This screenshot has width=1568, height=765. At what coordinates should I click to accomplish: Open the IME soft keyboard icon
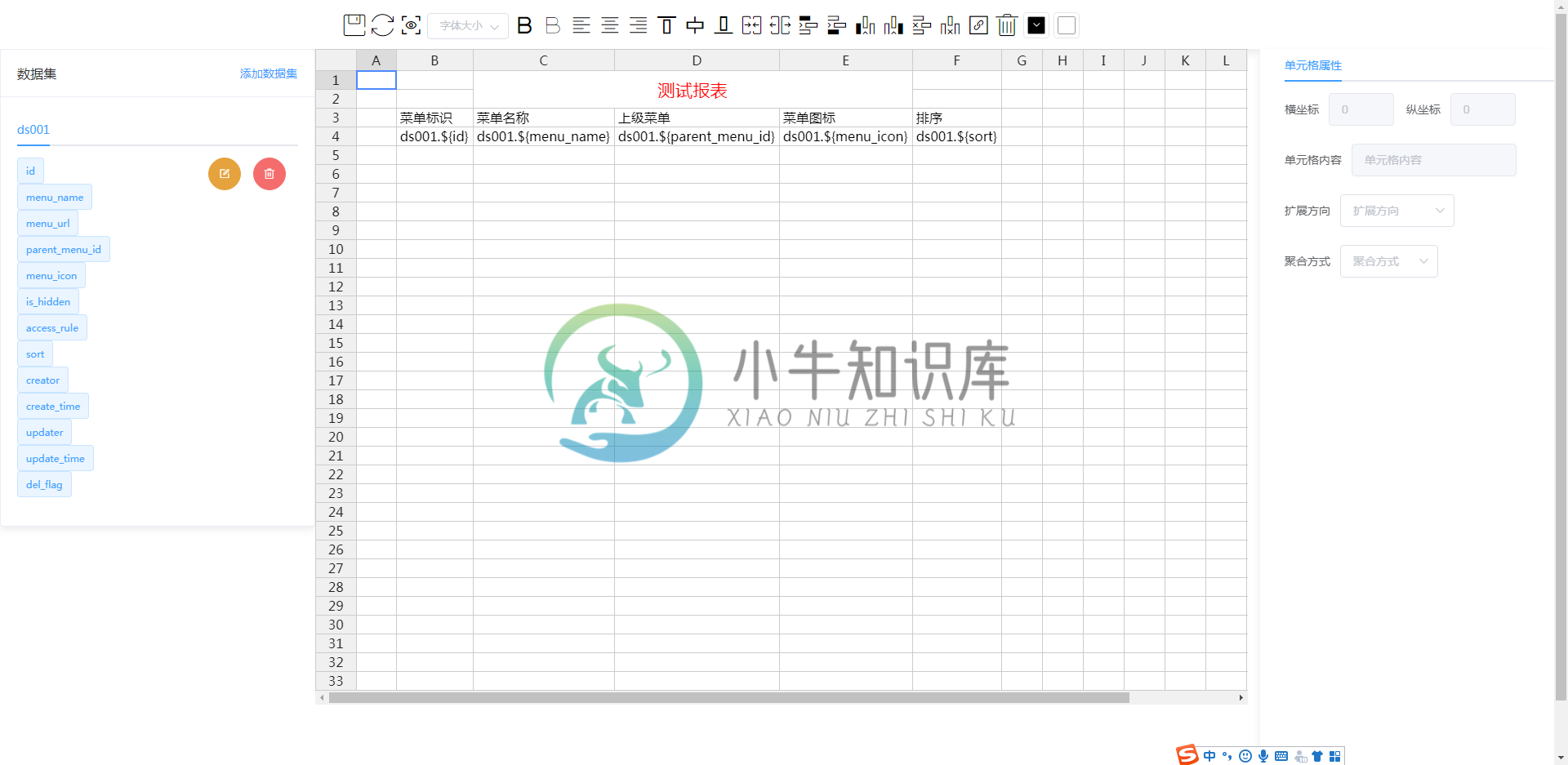pyautogui.click(x=1281, y=756)
